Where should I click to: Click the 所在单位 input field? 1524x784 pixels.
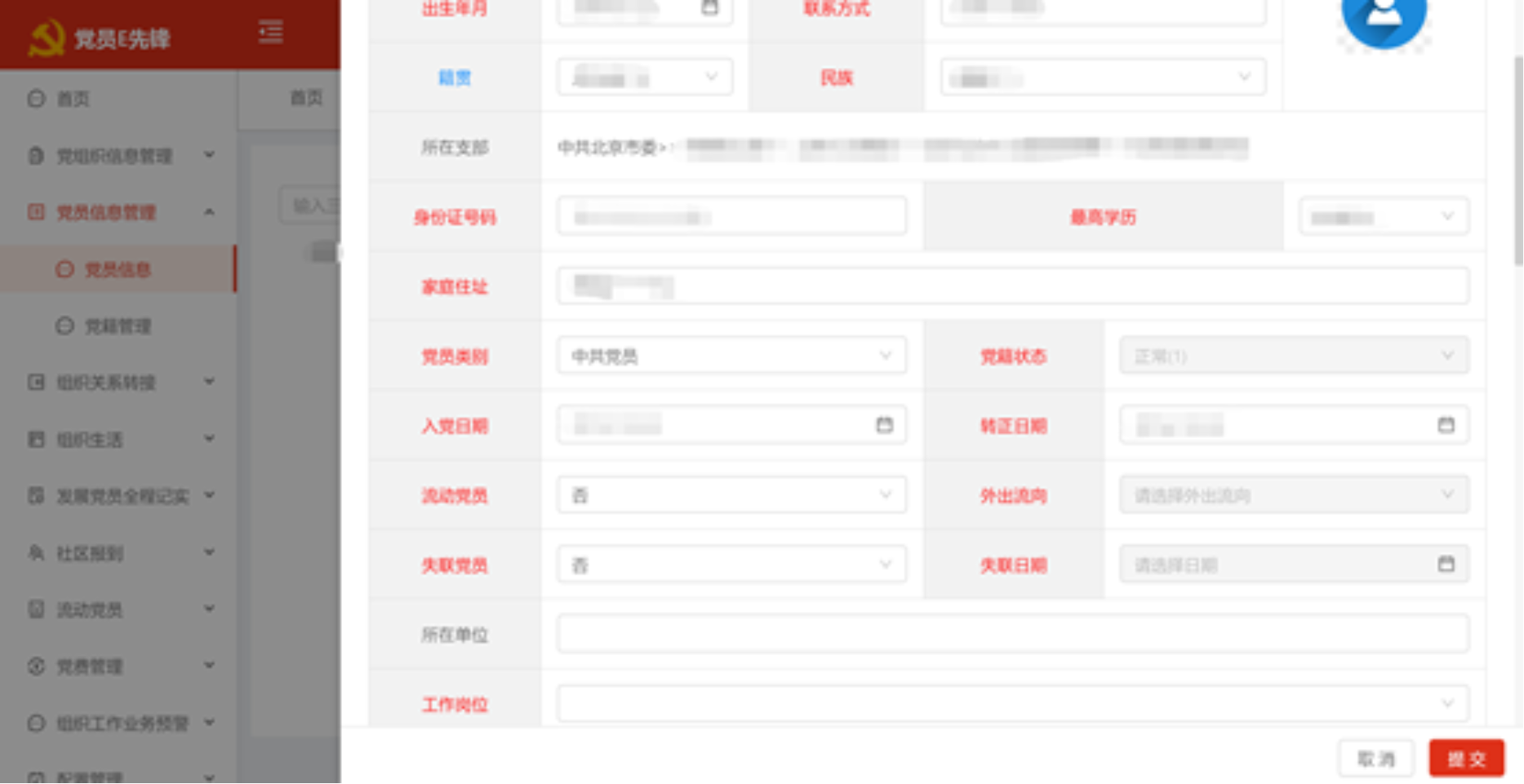click(x=1012, y=634)
